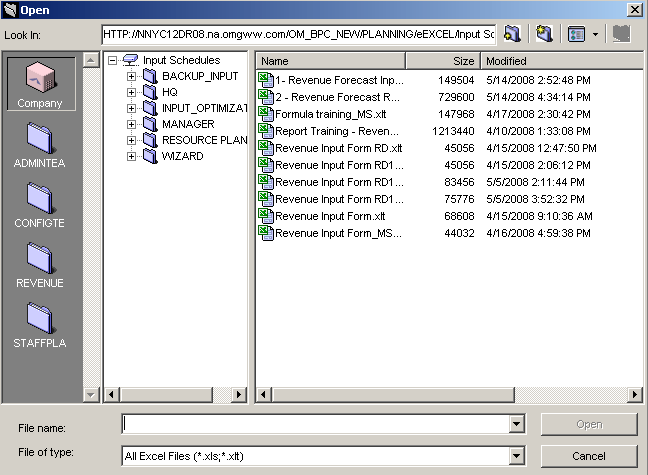Click the Look In path field

(298, 34)
